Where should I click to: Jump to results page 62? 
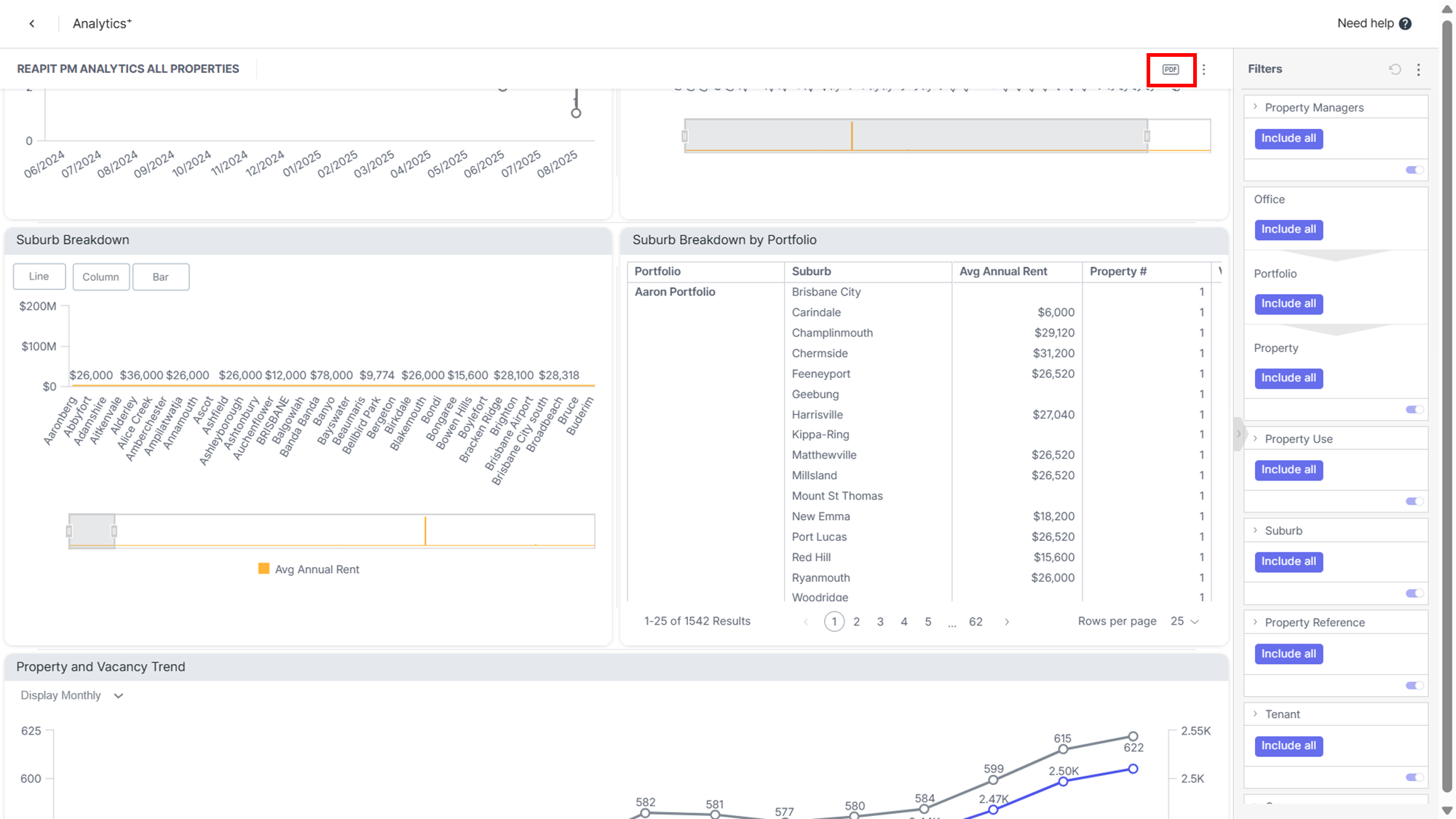click(976, 622)
